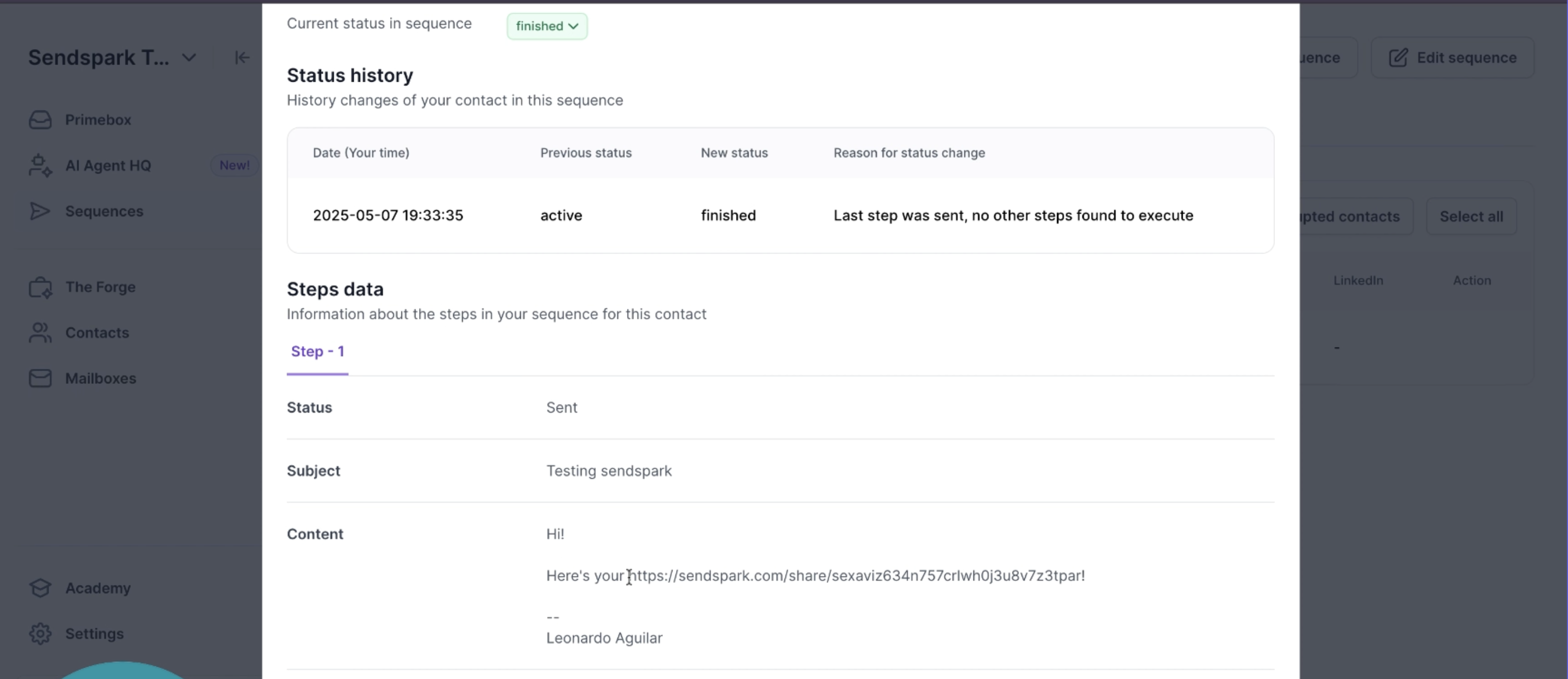1568x679 pixels.
Task: Open the Academy section
Action: click(x=98, y=588)
